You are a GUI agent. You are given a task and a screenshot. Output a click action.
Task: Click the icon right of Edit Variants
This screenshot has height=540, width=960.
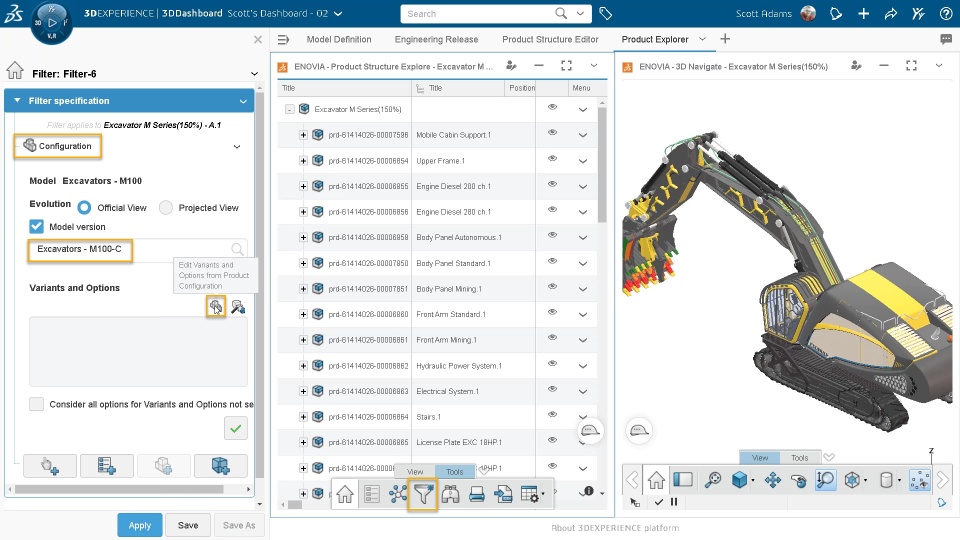(x=238, y=306)
